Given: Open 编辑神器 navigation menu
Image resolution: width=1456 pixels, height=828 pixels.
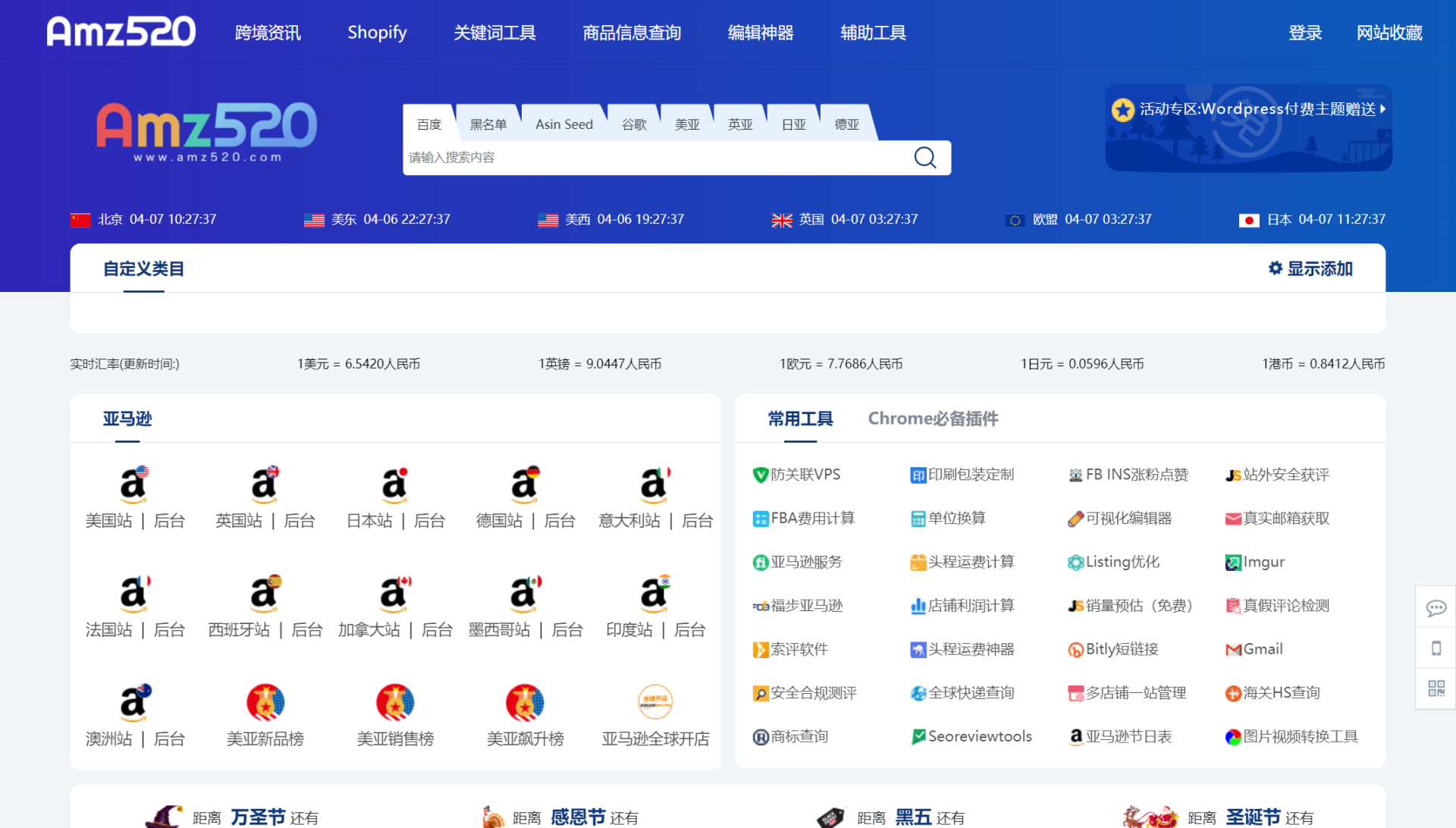Looking at the screenshot, I should click(x=761, y=33).
